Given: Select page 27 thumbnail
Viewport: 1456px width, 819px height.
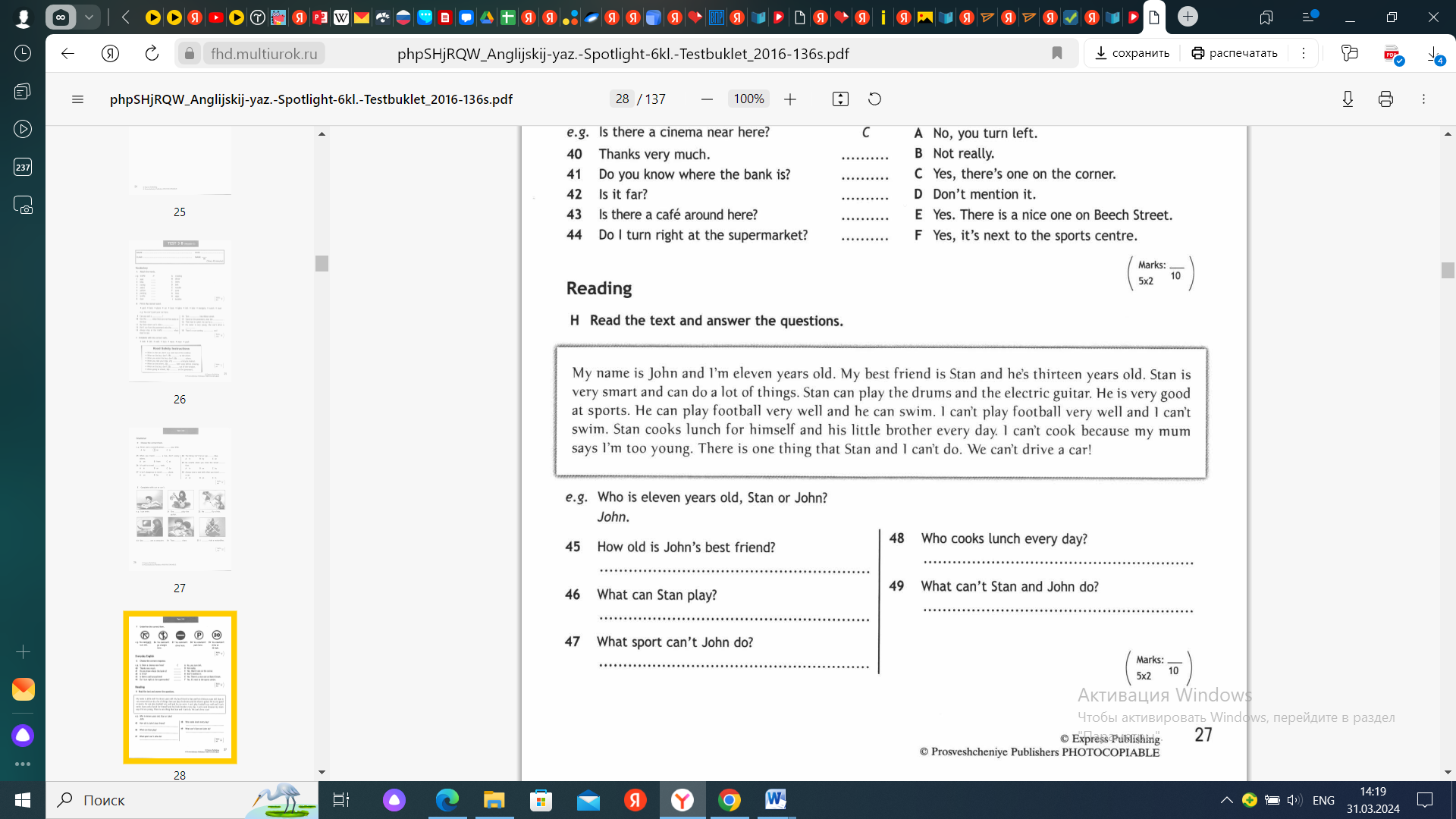Looking at the screenshot, I should point(180,498).
